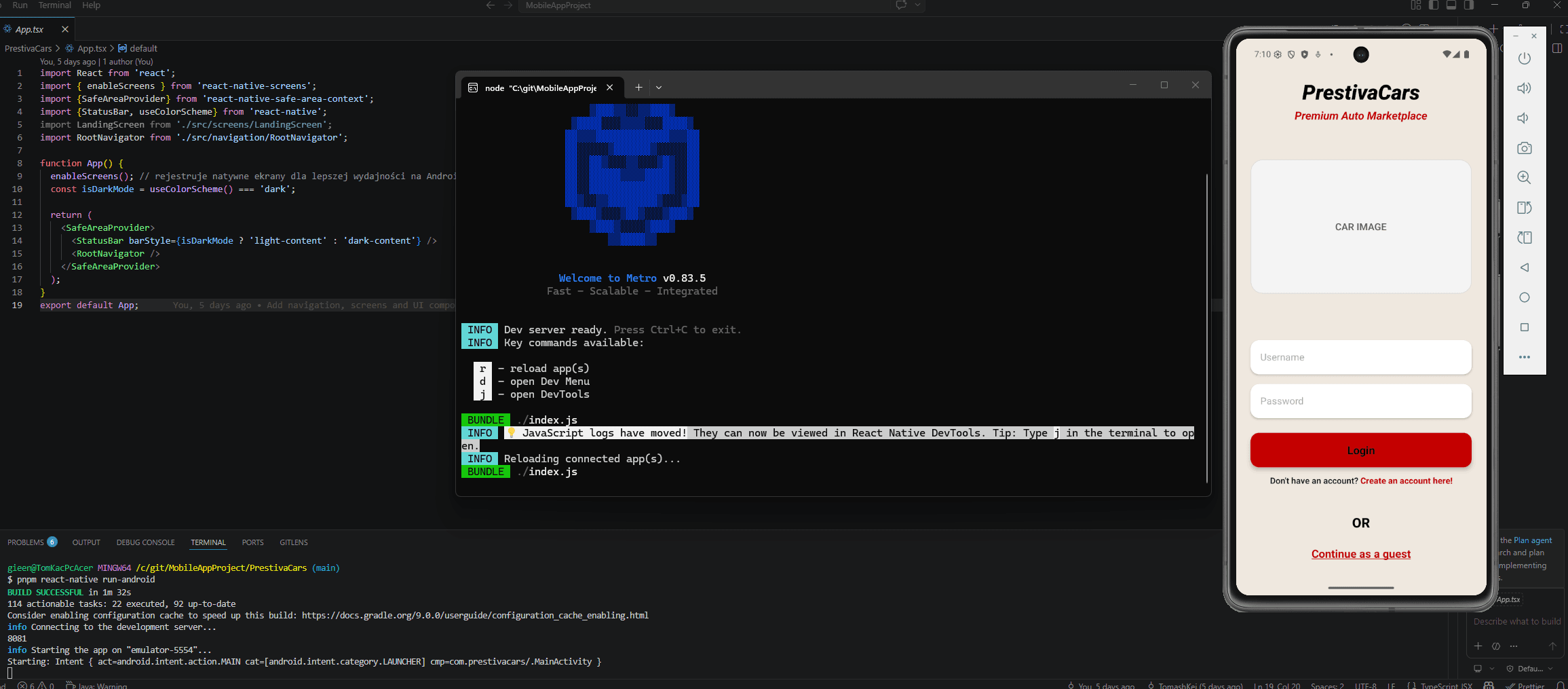The height and width of the screenshot is (689, 1568).
Task: Click send arrow in chat input
Action: [1552, 646]
